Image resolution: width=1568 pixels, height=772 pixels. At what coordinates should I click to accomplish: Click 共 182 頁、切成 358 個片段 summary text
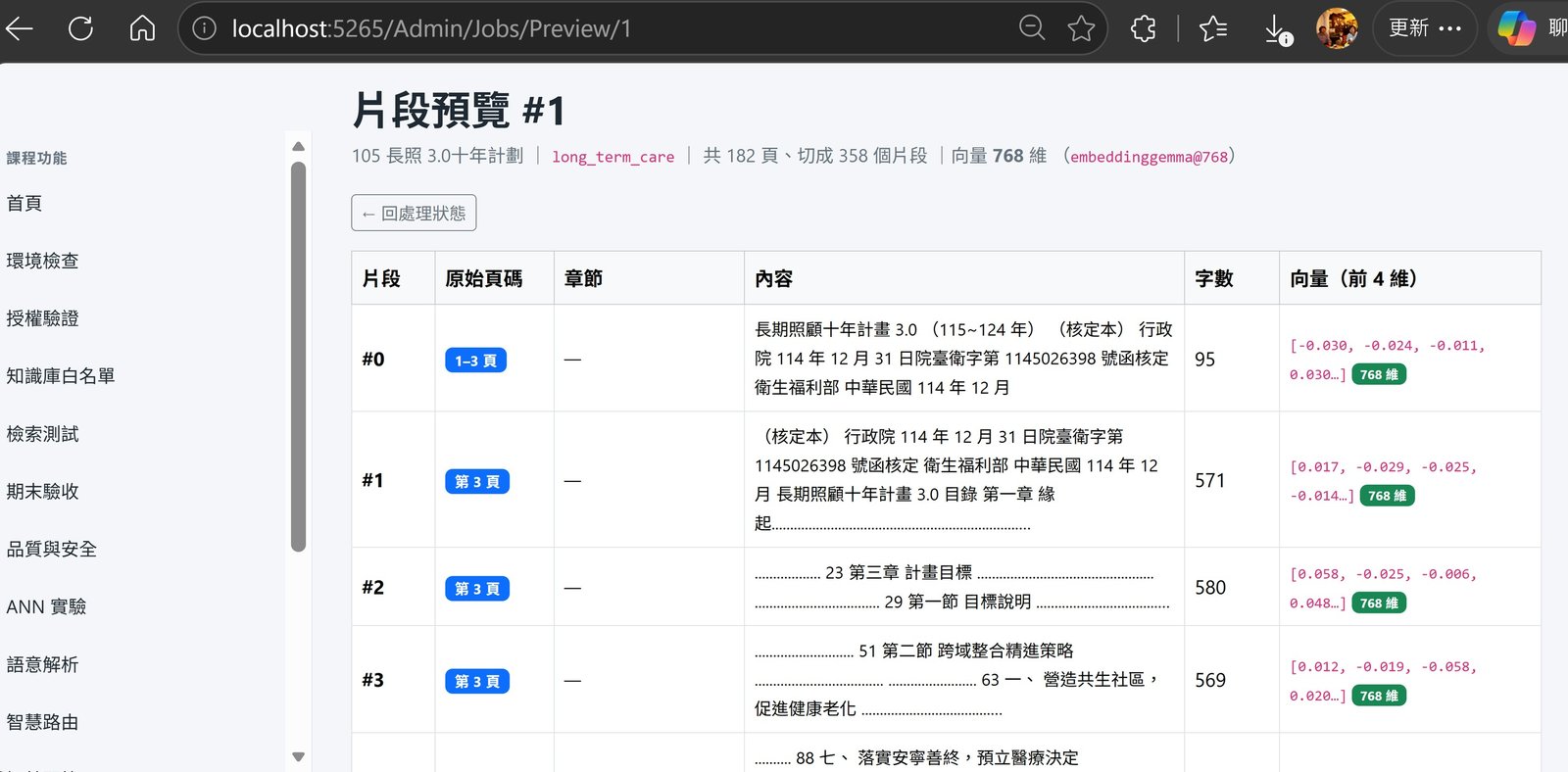click(x=815, y=156)
